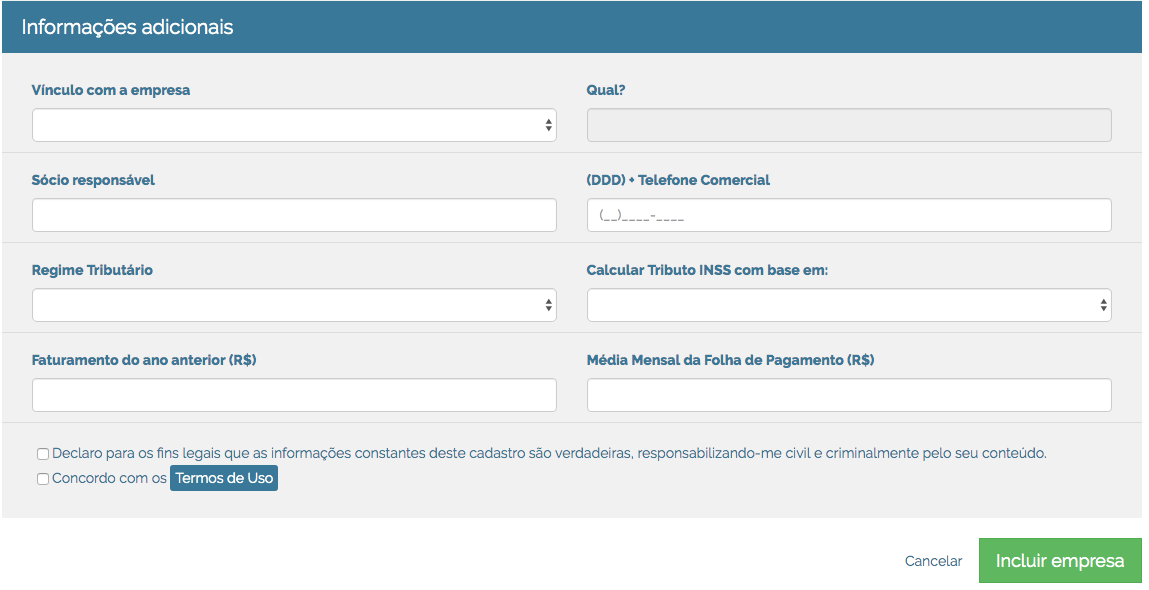Screen dimensions: 1149x590
Task: Click the declaration text starting with Declaro
Action: point(549,453)
